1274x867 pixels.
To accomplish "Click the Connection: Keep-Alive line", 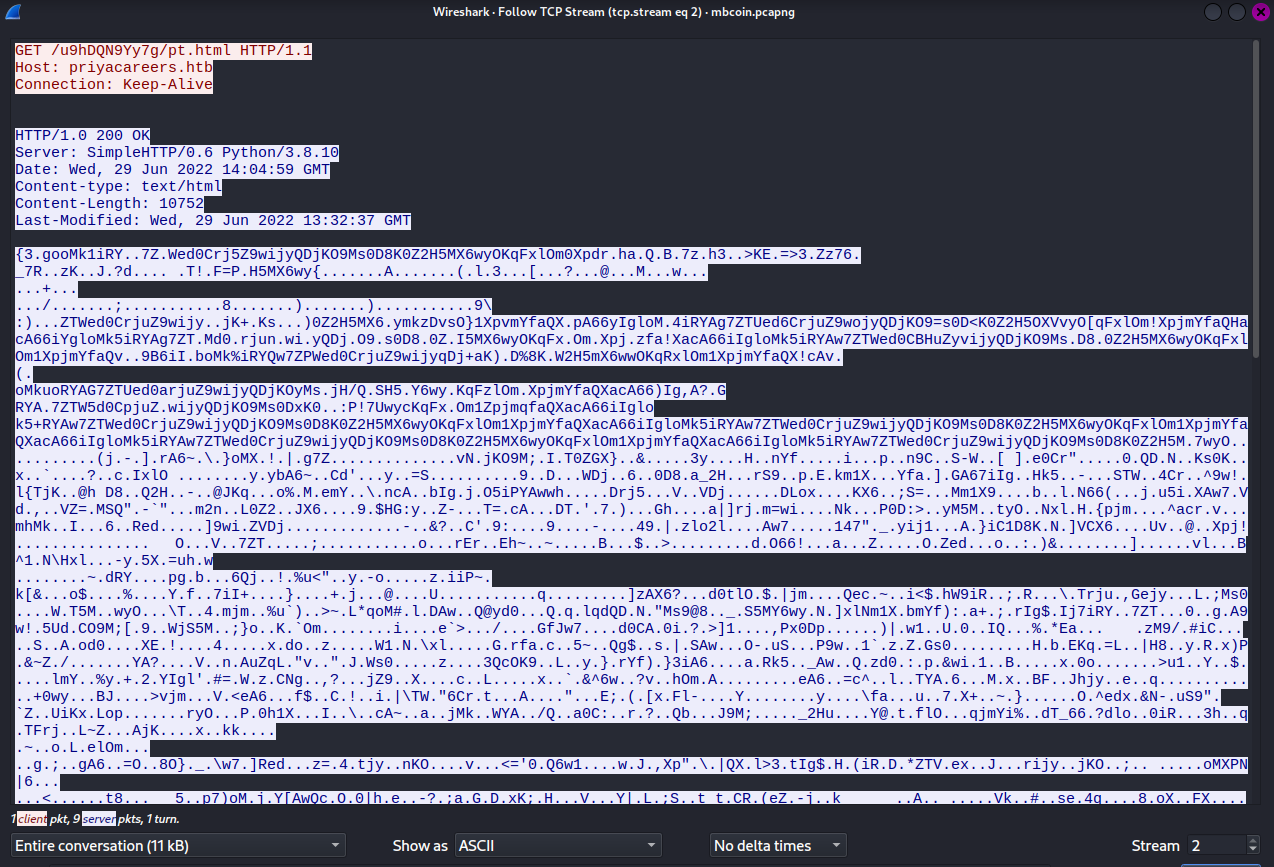I will click(114, 84).
